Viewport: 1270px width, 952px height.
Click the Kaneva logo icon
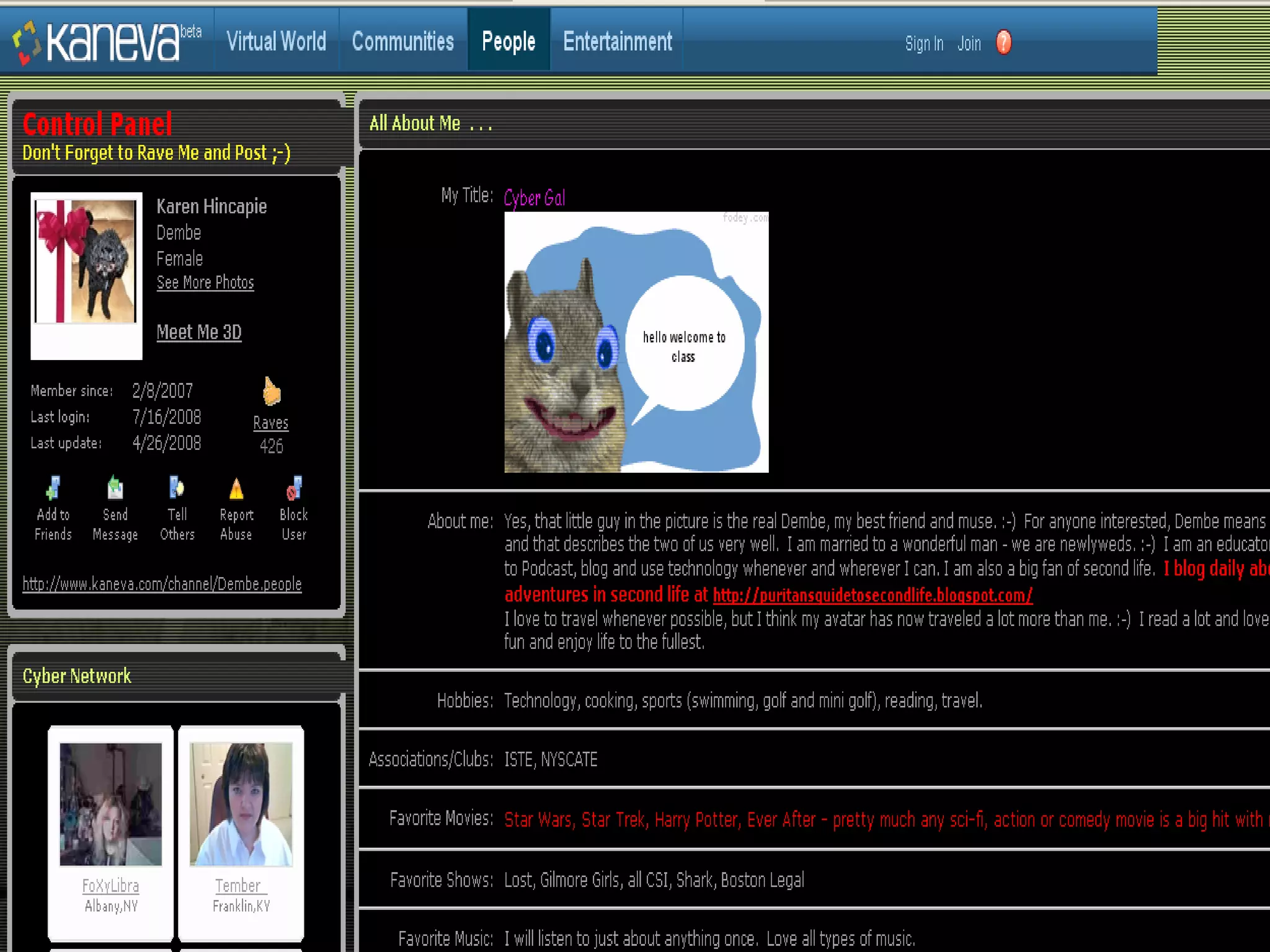click(26, 42)
